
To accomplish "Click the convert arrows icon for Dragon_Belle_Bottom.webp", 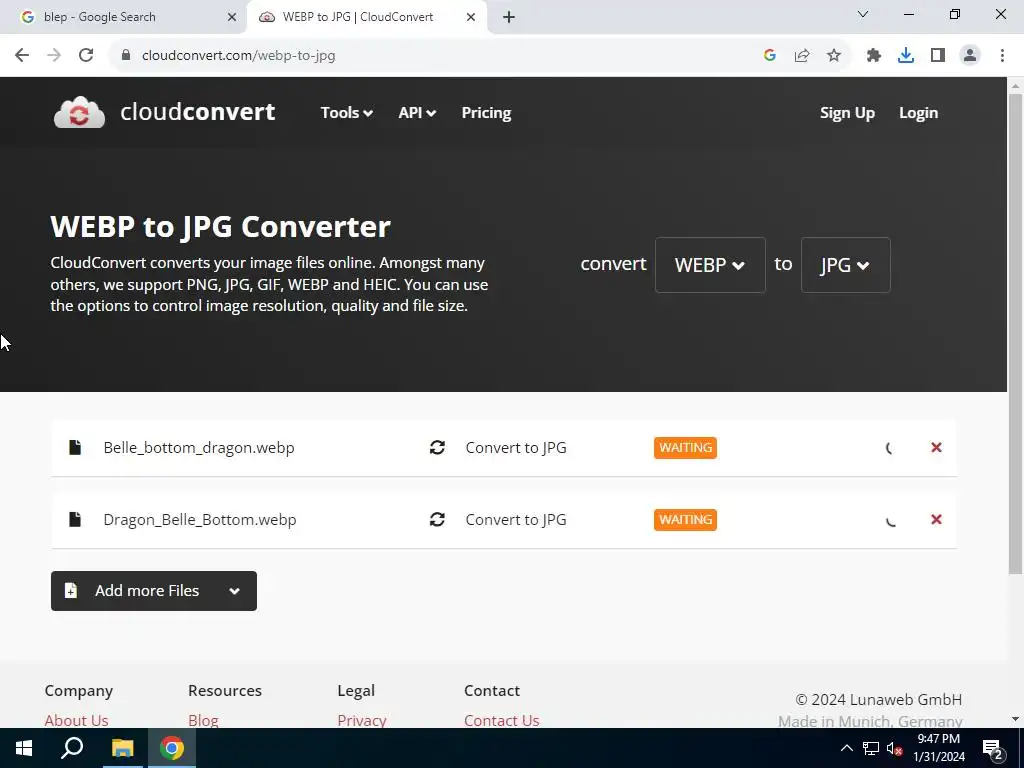I will click(x=437, y=519).
